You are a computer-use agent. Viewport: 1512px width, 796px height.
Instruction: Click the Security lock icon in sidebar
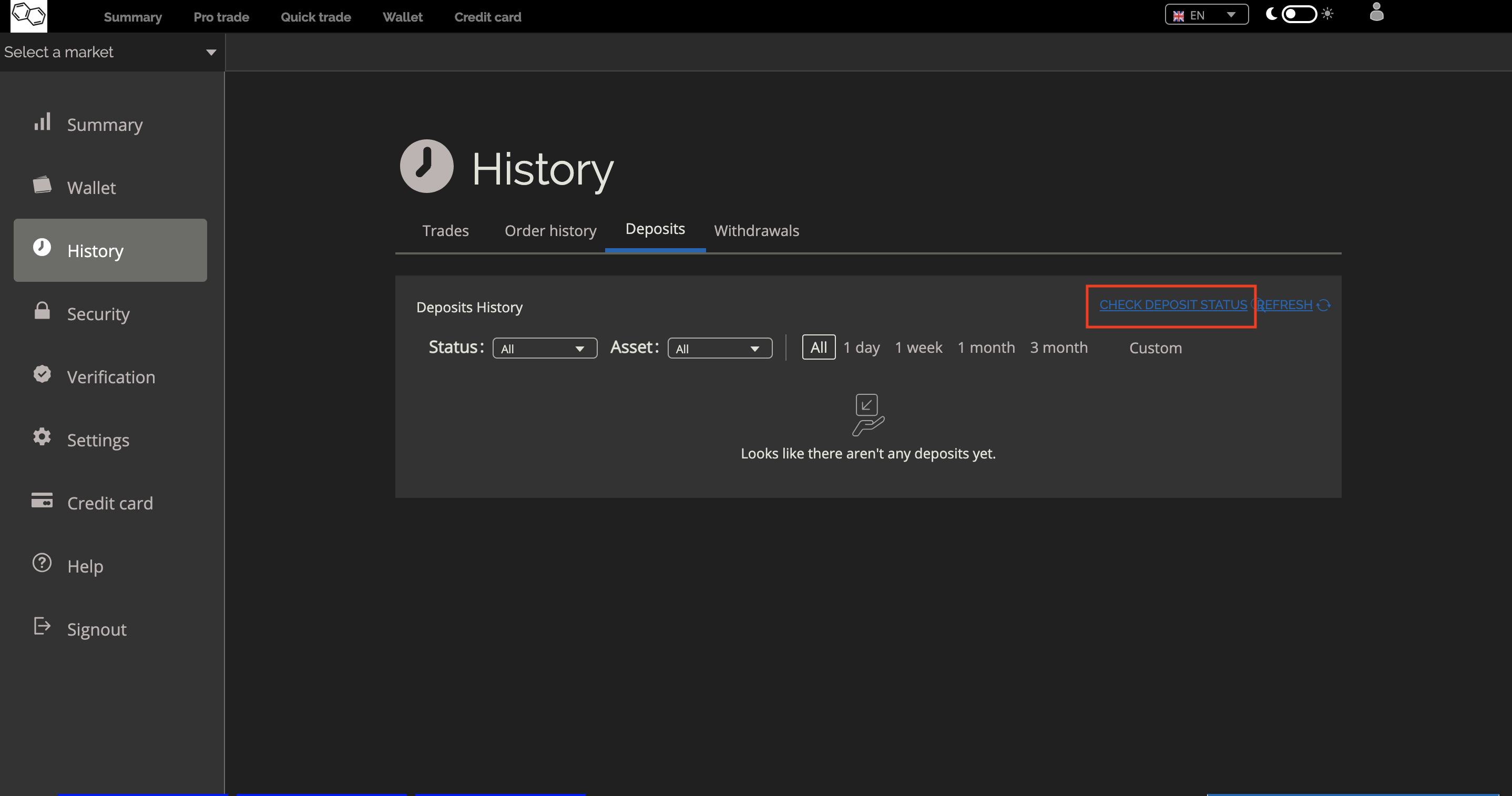[x=42, y=311]
